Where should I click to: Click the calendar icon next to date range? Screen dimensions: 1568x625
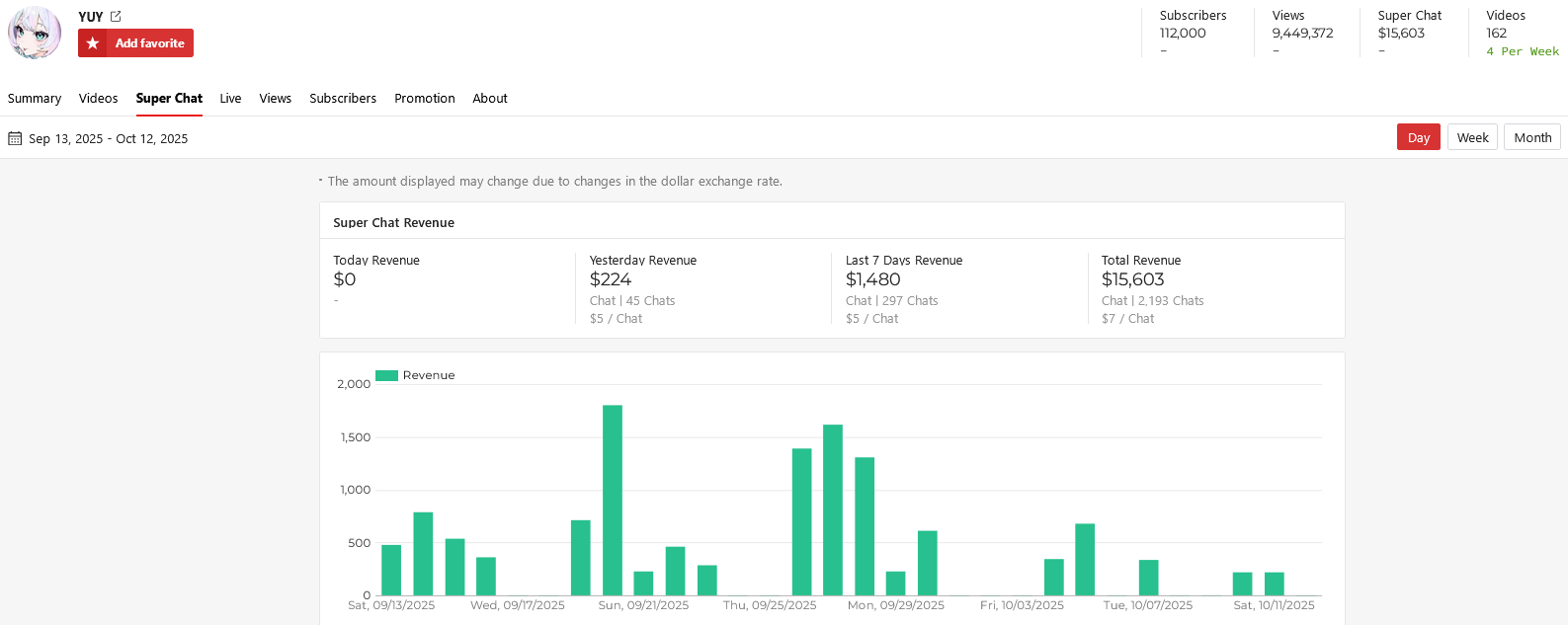[15, 139]
